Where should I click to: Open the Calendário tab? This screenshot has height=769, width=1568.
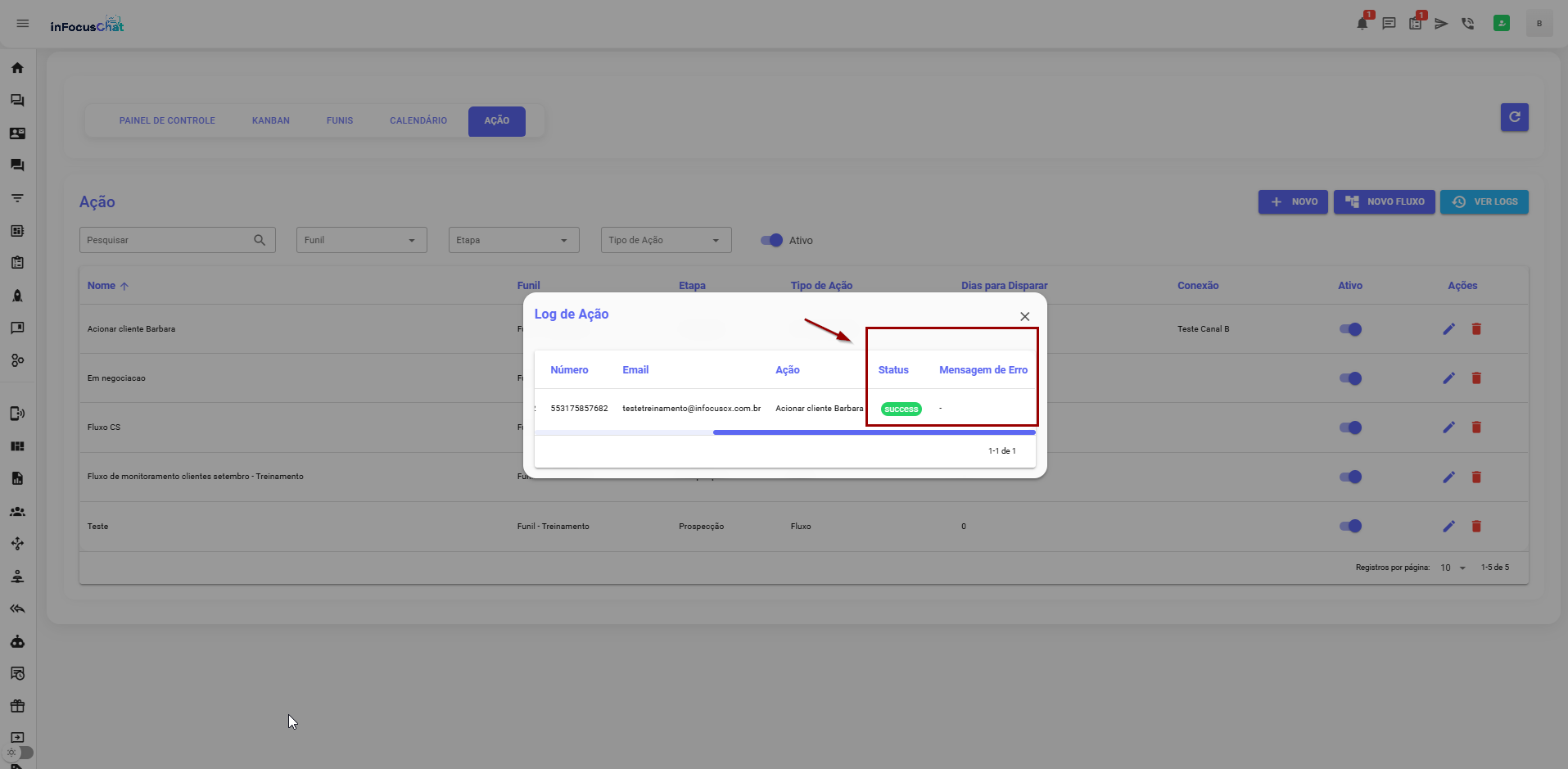pyautogui.click(x=418, y=120)
